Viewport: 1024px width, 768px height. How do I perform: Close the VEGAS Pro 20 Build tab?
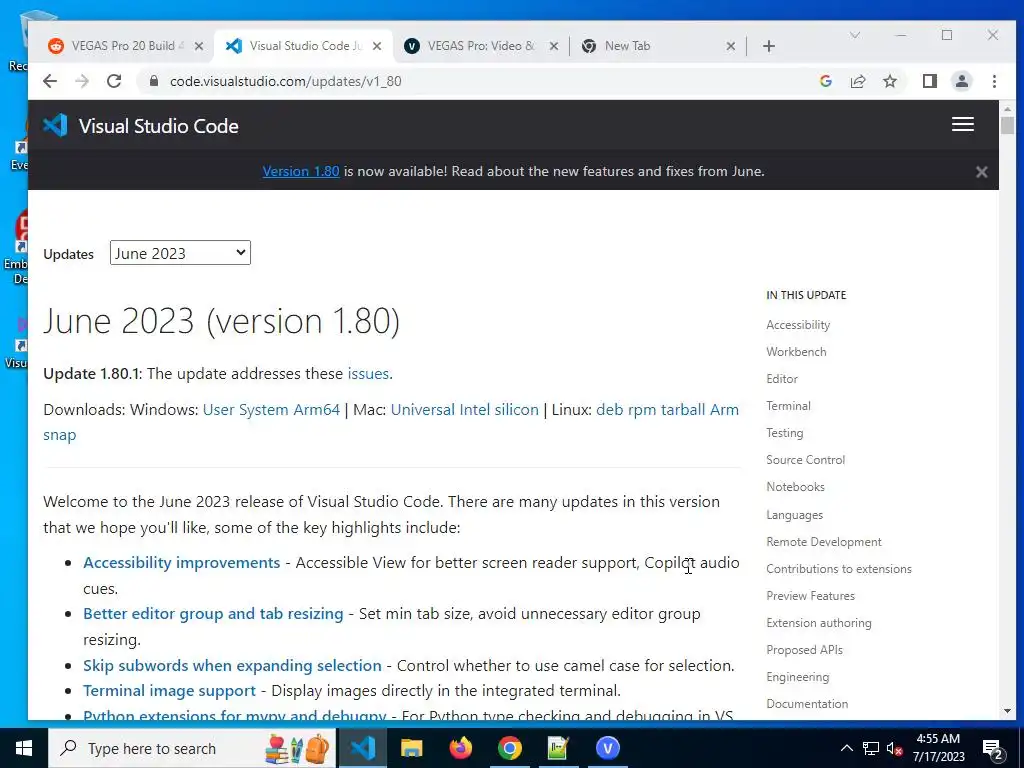[x=199, y=46]
